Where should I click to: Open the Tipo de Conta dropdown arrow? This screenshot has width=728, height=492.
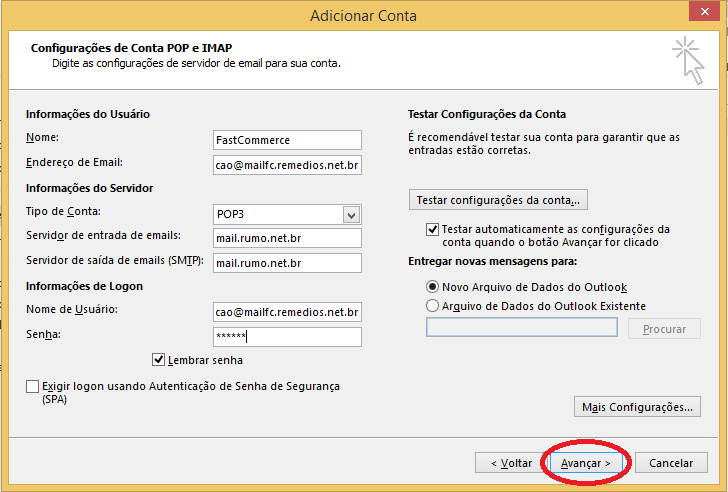point(351,215)
